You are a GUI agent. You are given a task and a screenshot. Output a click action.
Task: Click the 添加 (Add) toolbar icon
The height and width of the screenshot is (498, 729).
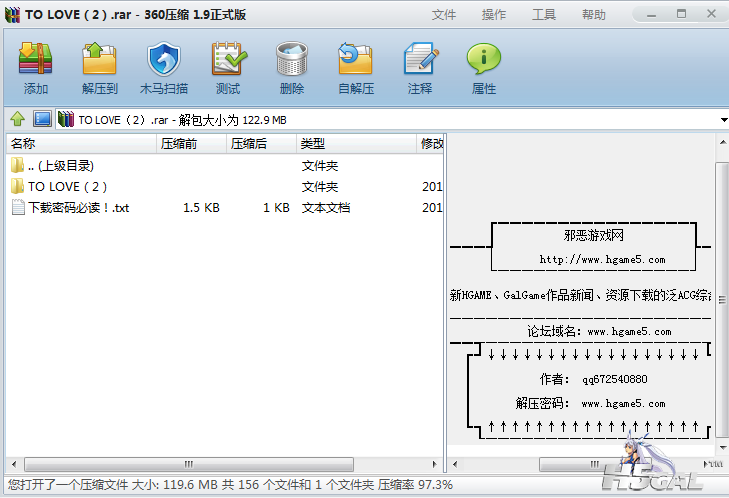coord(35,59)
